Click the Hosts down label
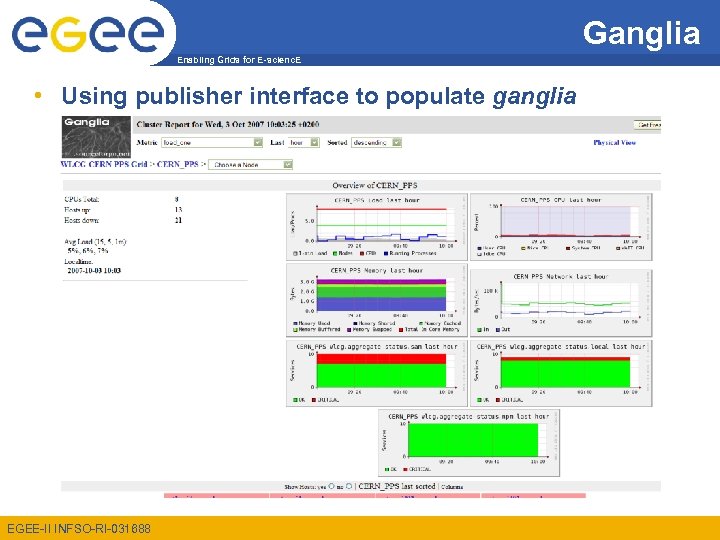The width and height of the screenshot is (720, 540). [81, 220]
